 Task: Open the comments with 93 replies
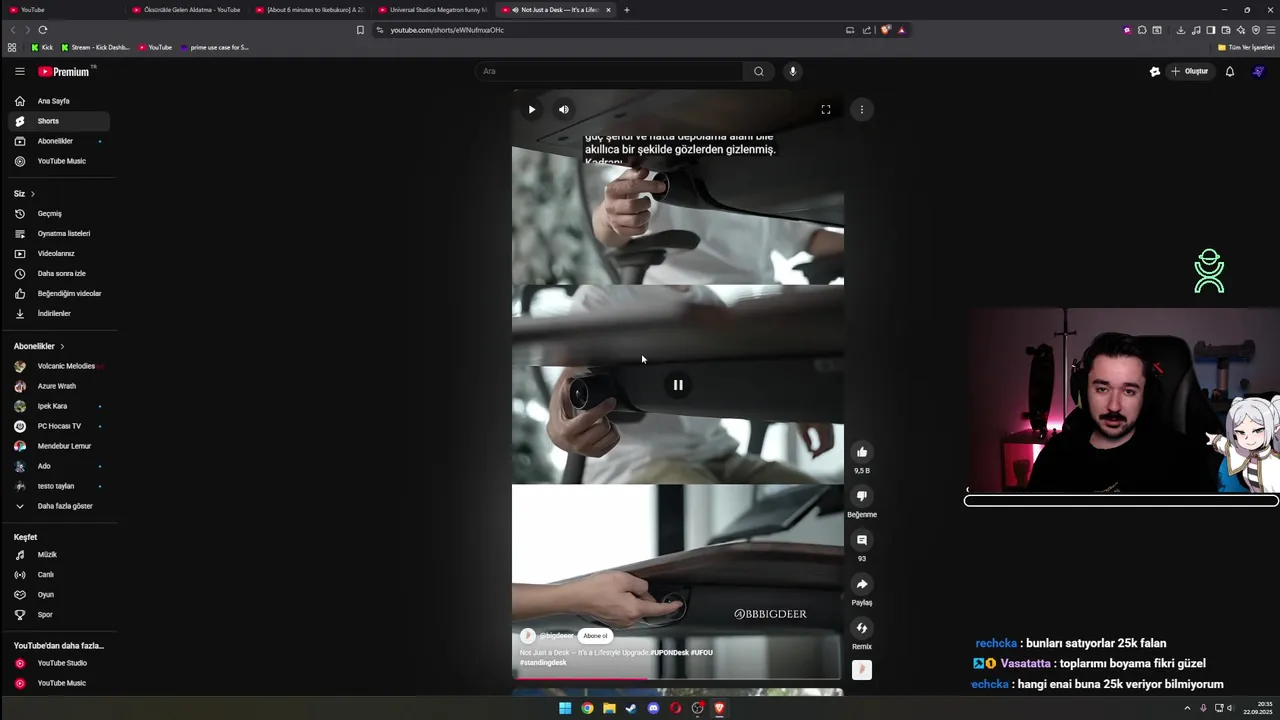pos(862,540)
